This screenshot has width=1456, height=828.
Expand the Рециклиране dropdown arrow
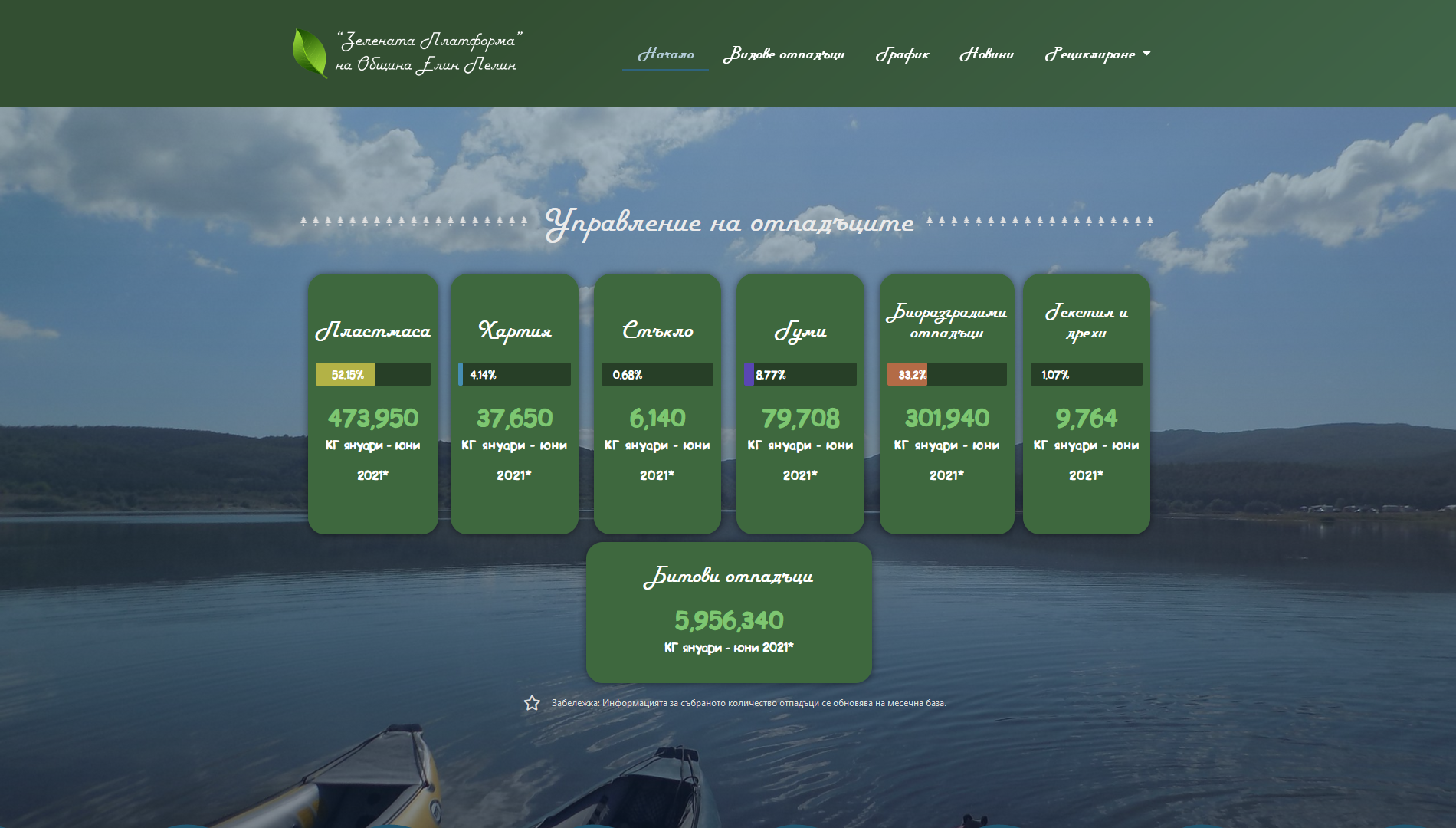point(1146,54)
